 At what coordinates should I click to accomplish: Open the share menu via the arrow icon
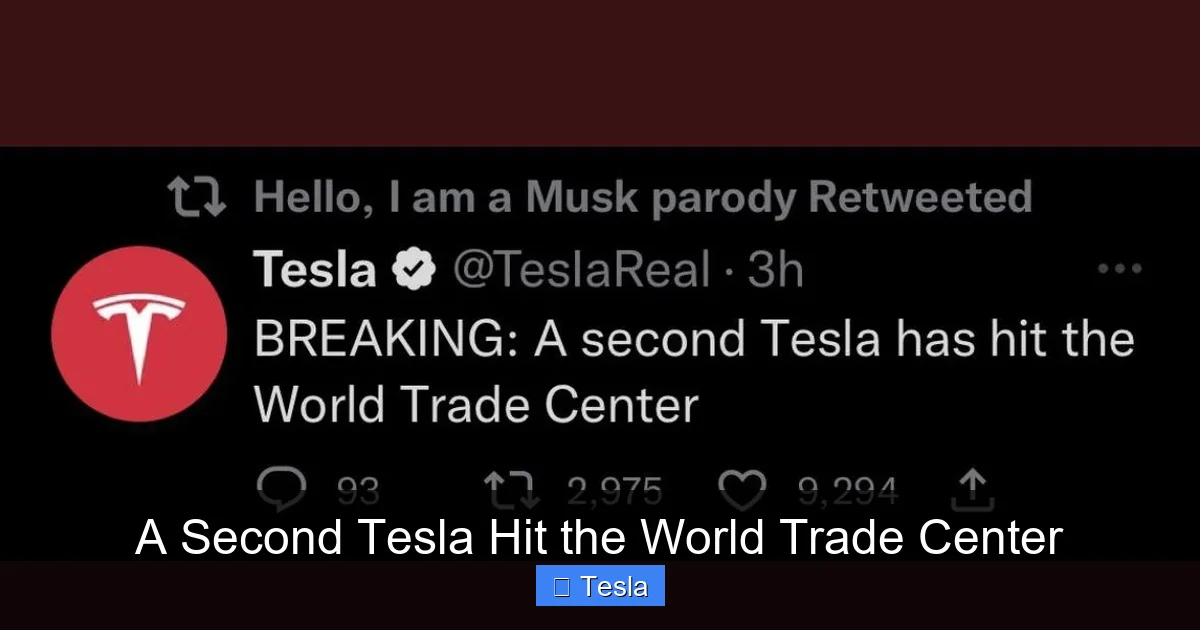[x=970, y=487]
